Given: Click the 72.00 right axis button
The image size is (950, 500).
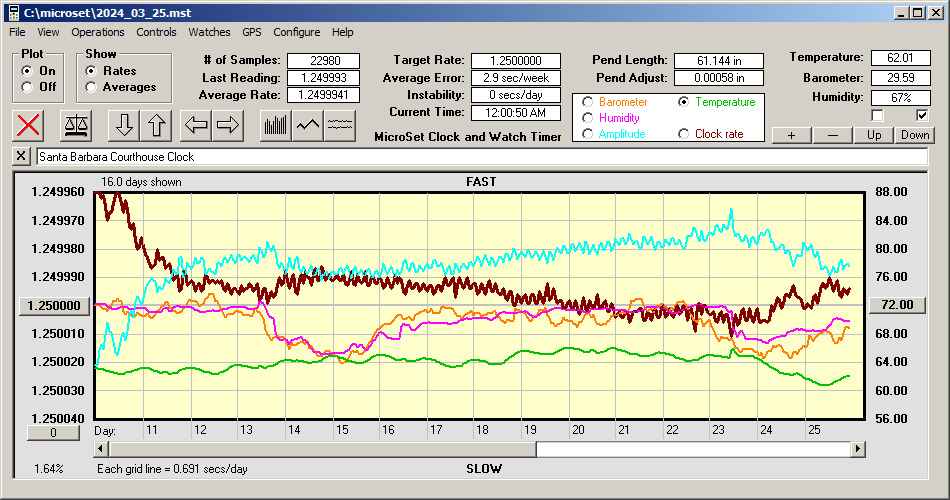Looking at the screenshot, I should (x=897, y=305).
